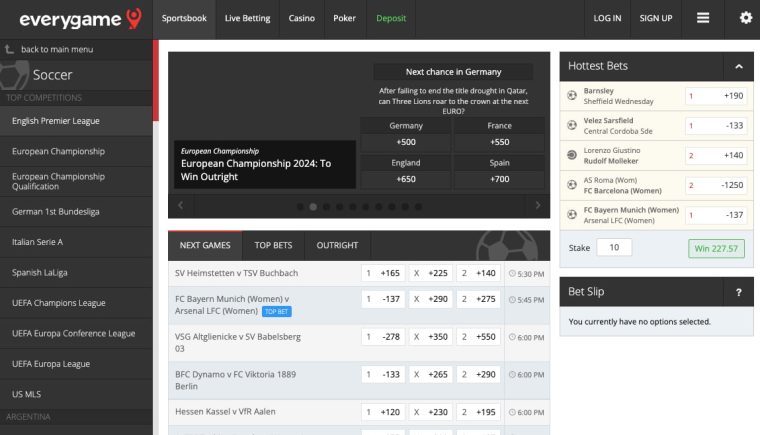Open the European Championship 2024 outright banner

tap(265, 164)
